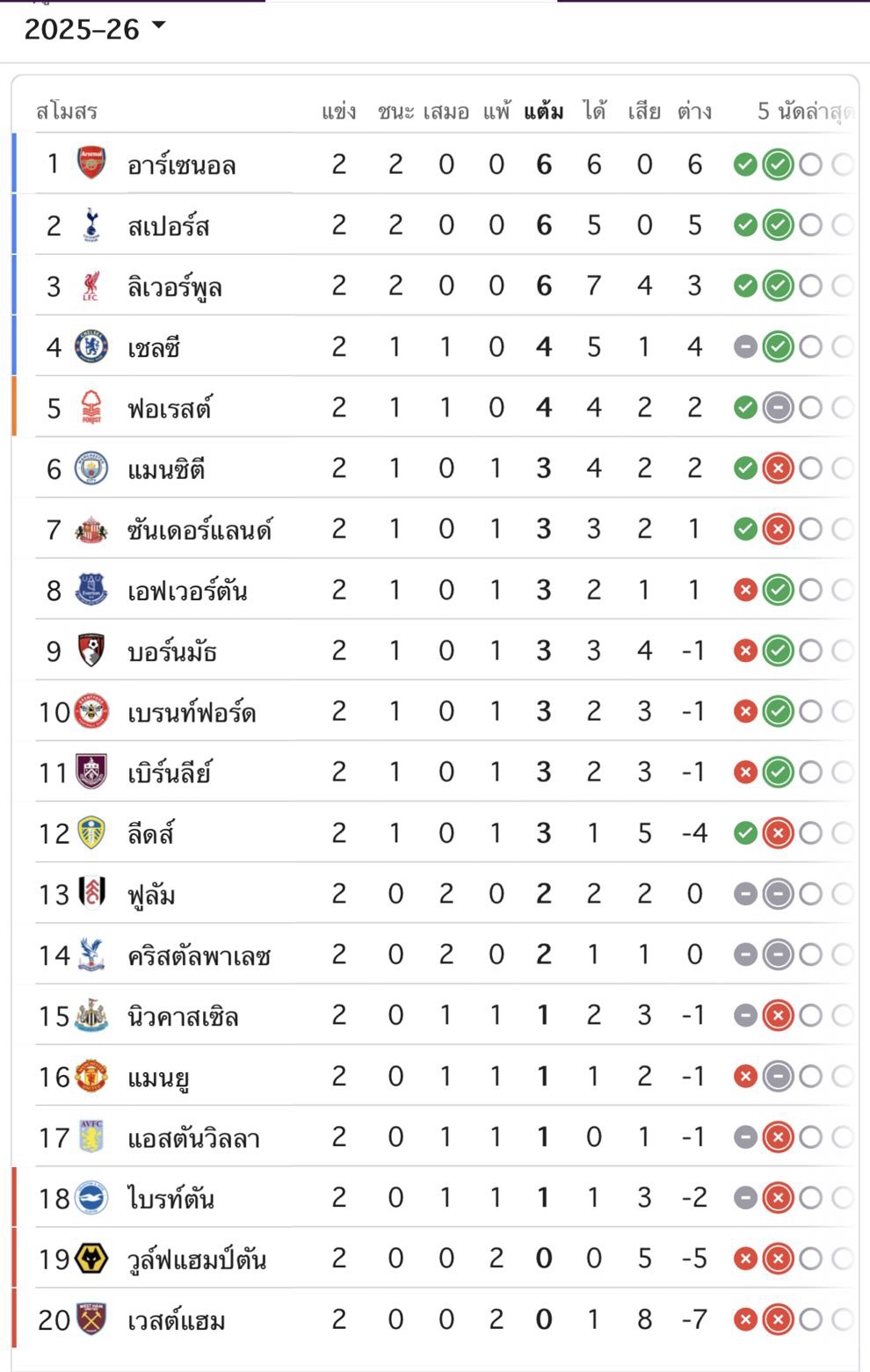The height and width of the screenshot is (1372, 870).
Task: Select Arsenal's latest highlighted win indicator
Action: (x=778, y=164)
